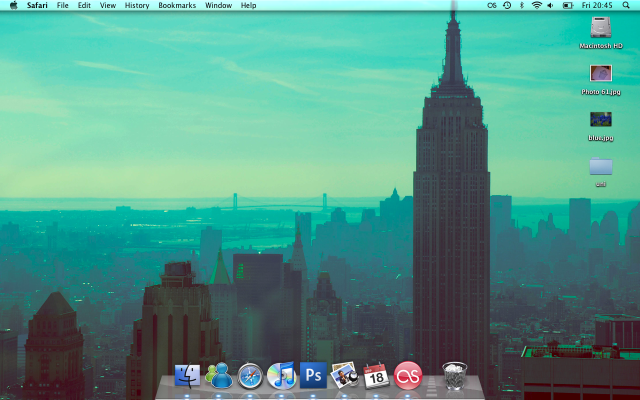This screenshot has height=400, width=640.
Task: Open the Apple menu
Action: click(x=13, y=5)
